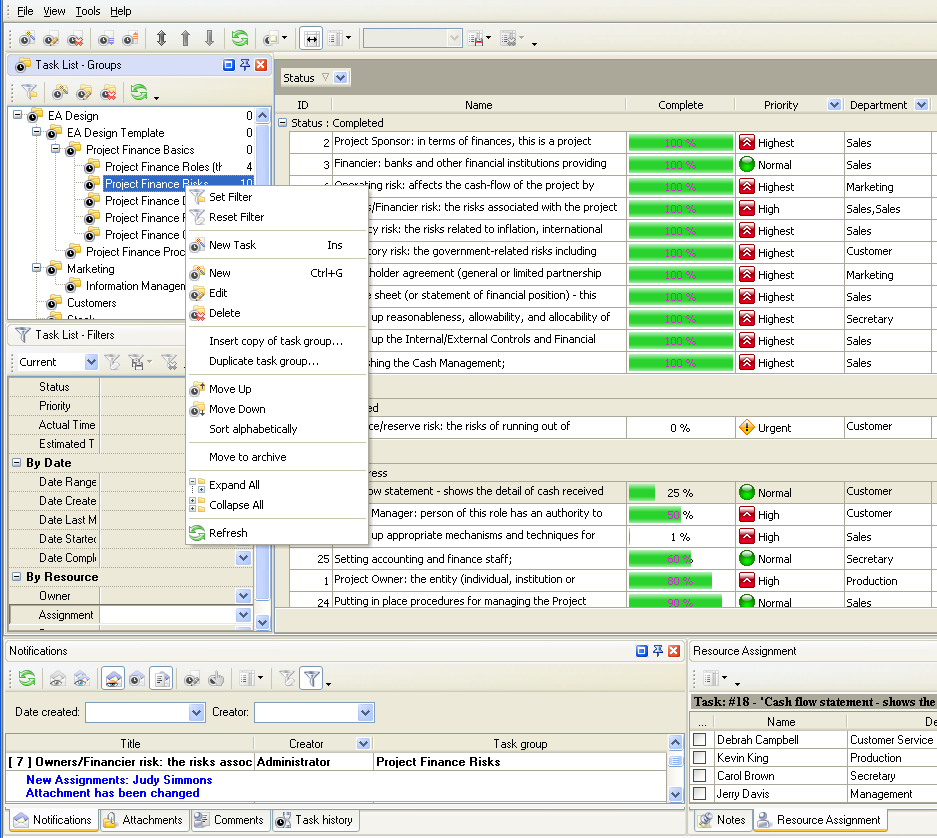Open the Priority column filter dropdown

click(x=835, y=105)
